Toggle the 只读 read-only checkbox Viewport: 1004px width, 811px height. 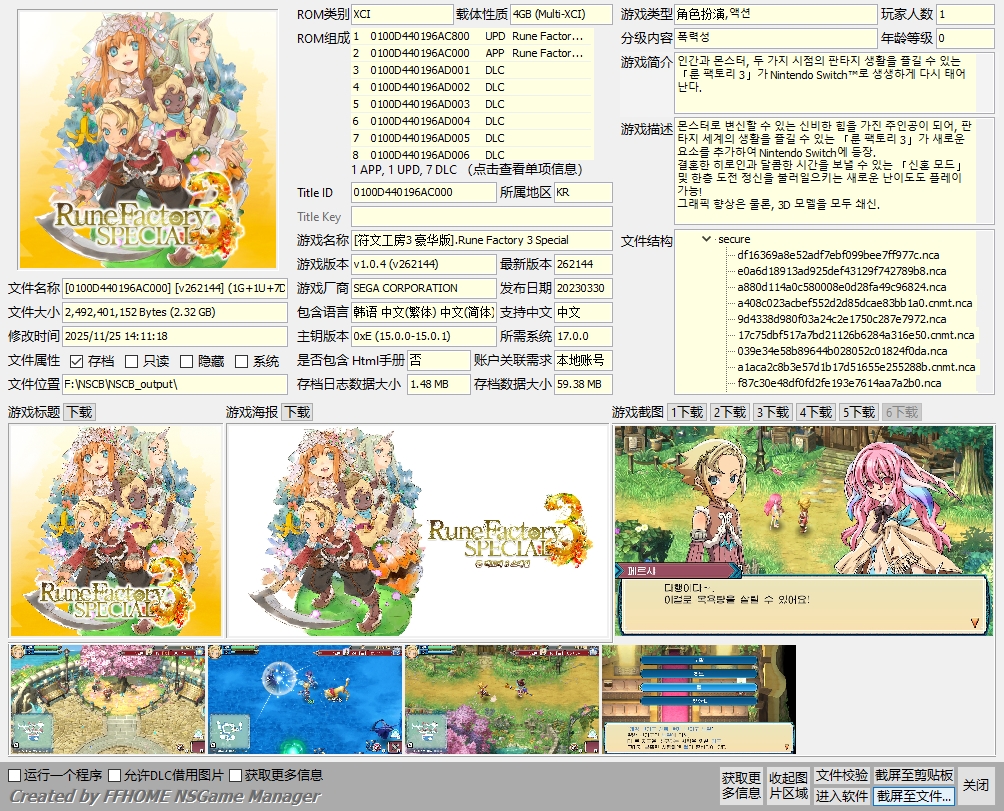[131, 362]
